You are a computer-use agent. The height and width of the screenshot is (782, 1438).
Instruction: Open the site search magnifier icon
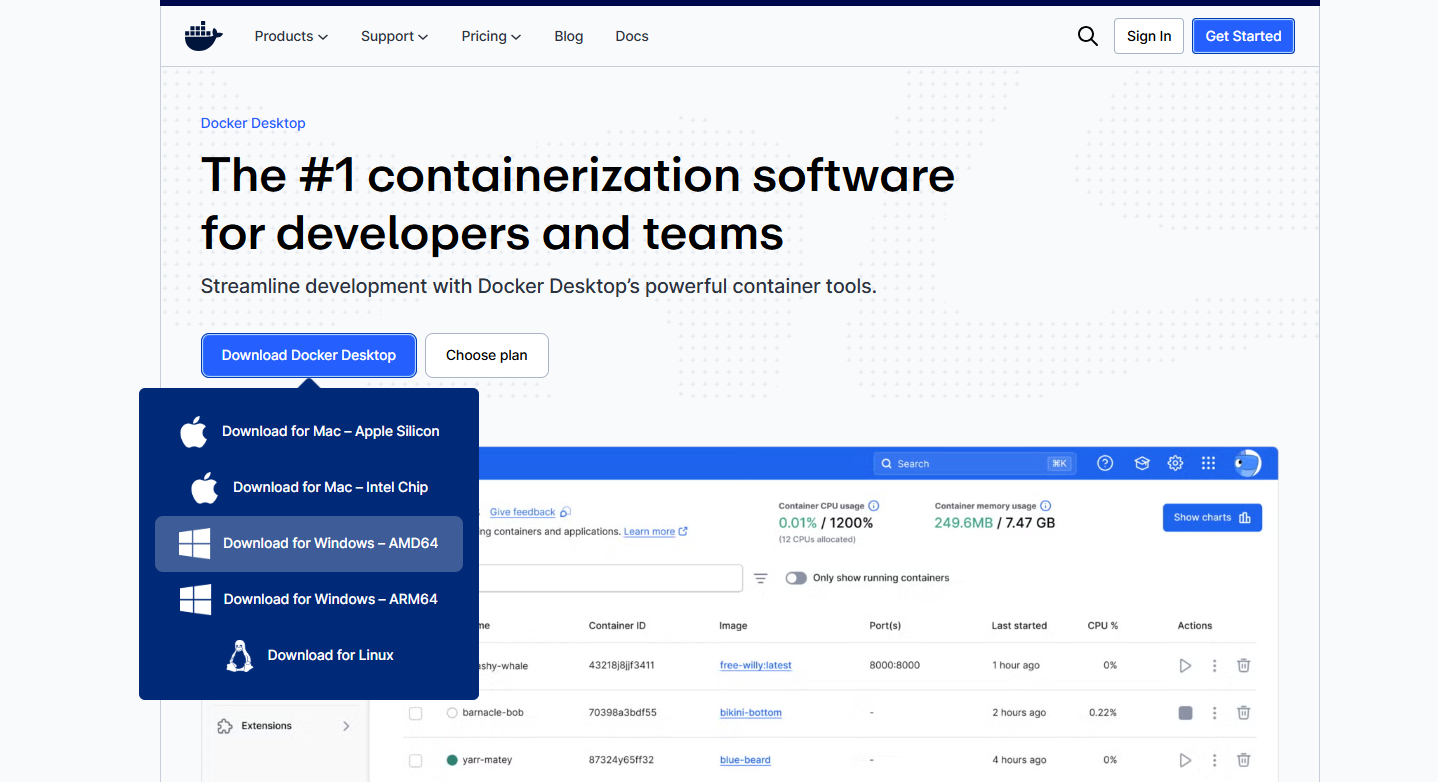(1088, 36)
